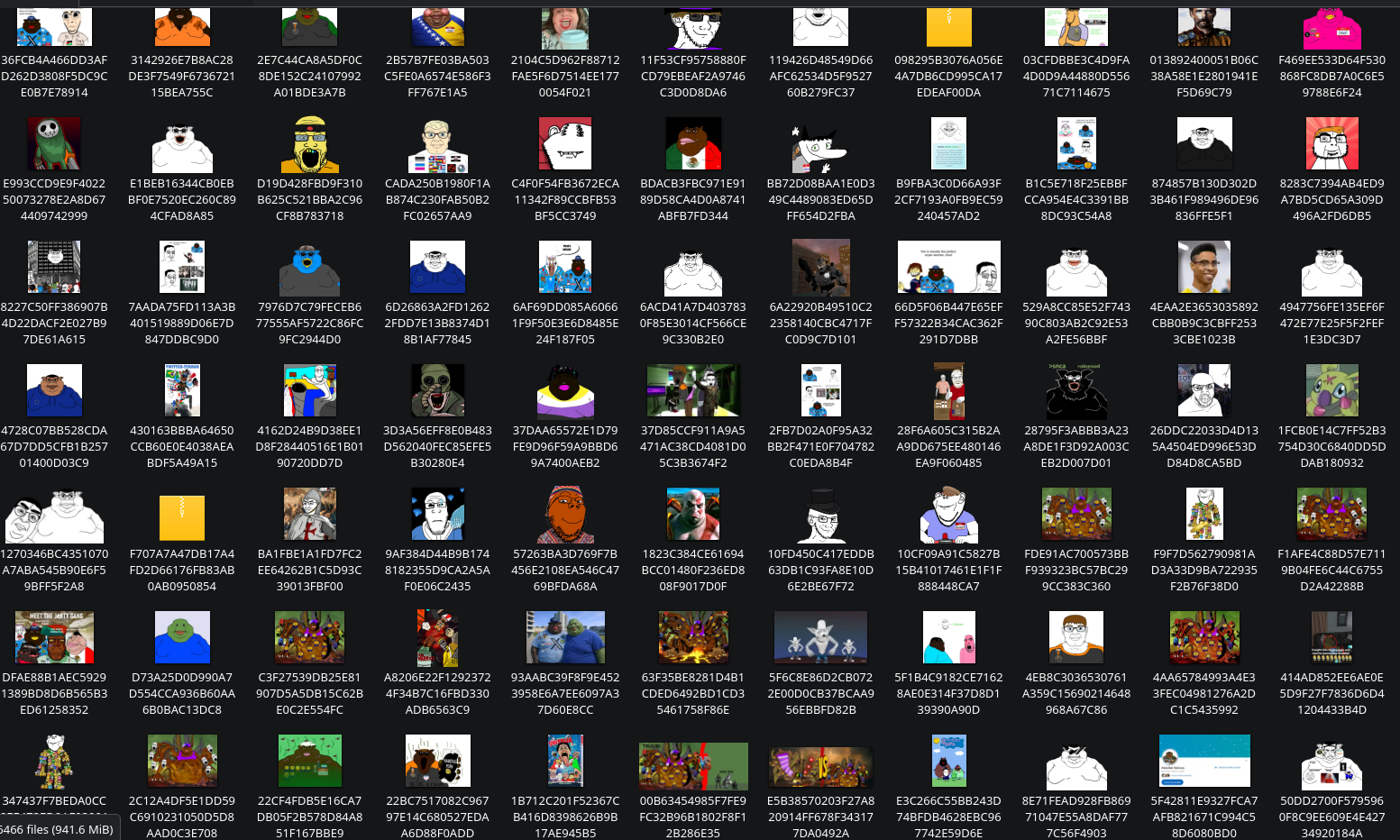Click the gas mask image 3D3A56EFF8E0B483

pos(437,391)
